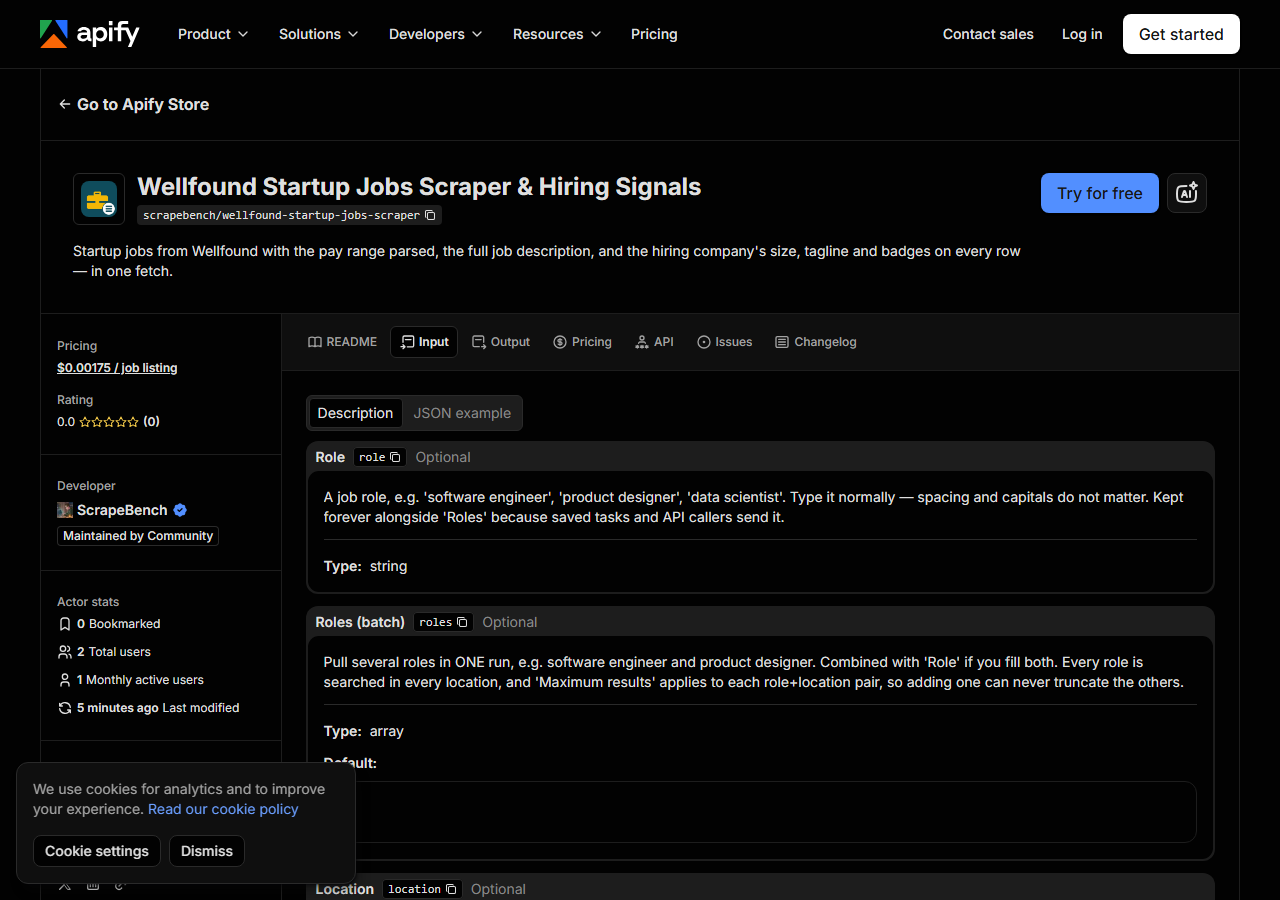This screenshot has width=1280, height=900.
Task: Click the Total users icon
Action: (65, 652)
